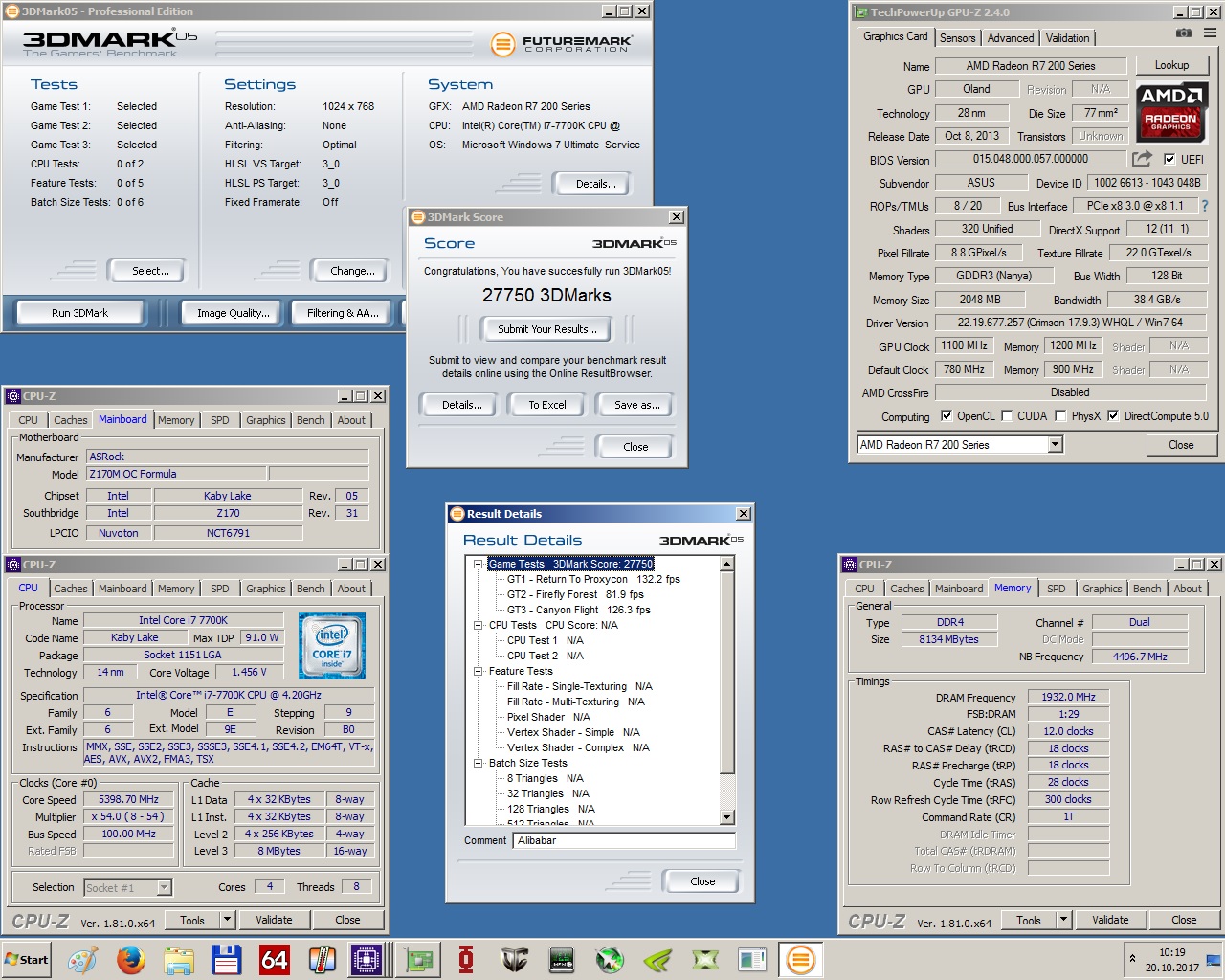
Task: Launch Firefox from the taskbar
Action: [130, 960]
